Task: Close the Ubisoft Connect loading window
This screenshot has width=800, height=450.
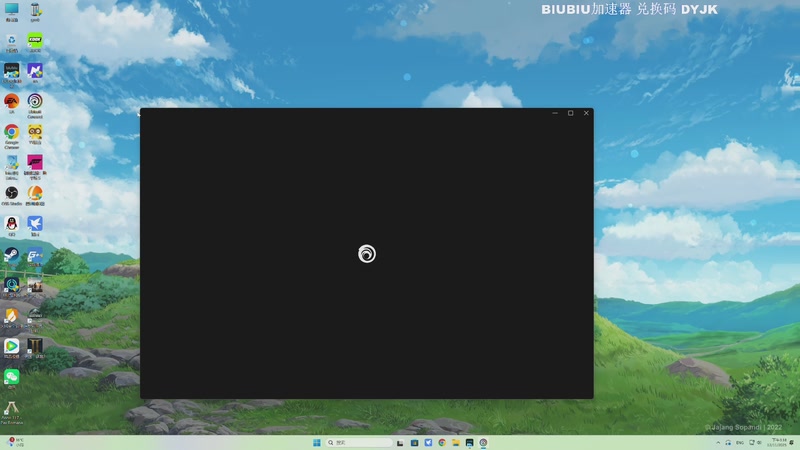Action: [586, 113]
